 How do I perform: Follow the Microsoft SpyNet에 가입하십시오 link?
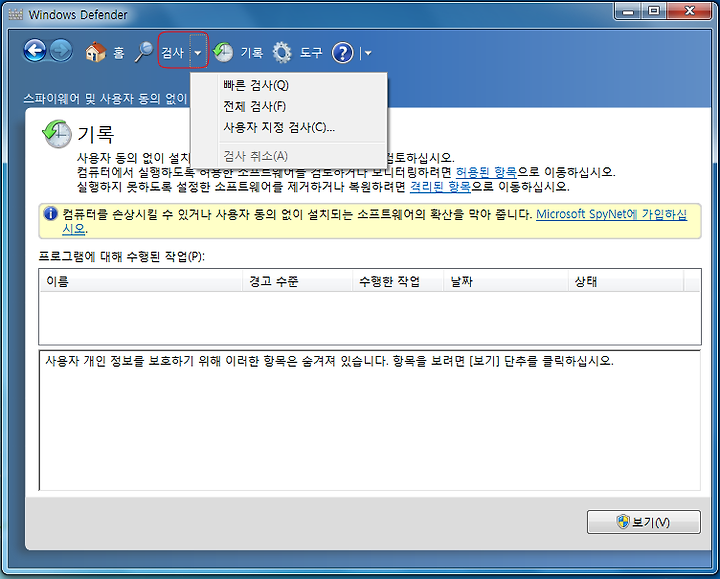611,214
